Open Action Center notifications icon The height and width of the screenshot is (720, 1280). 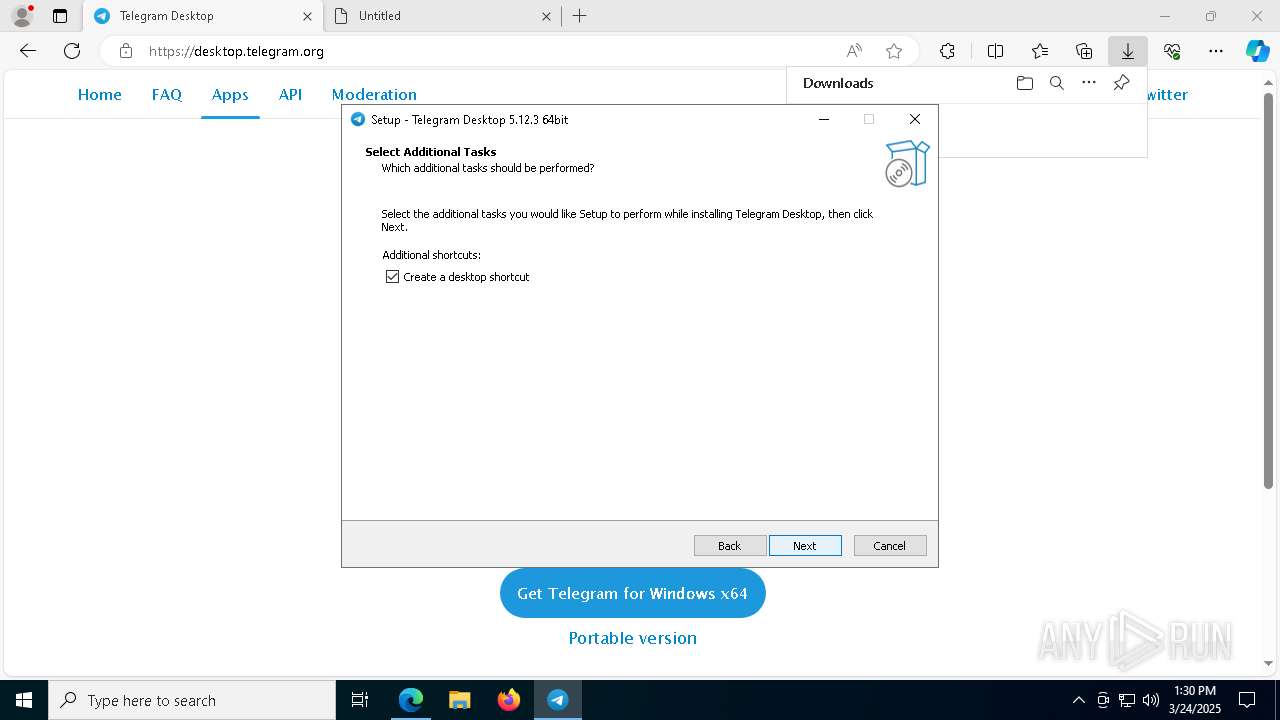pos(1247,700)
